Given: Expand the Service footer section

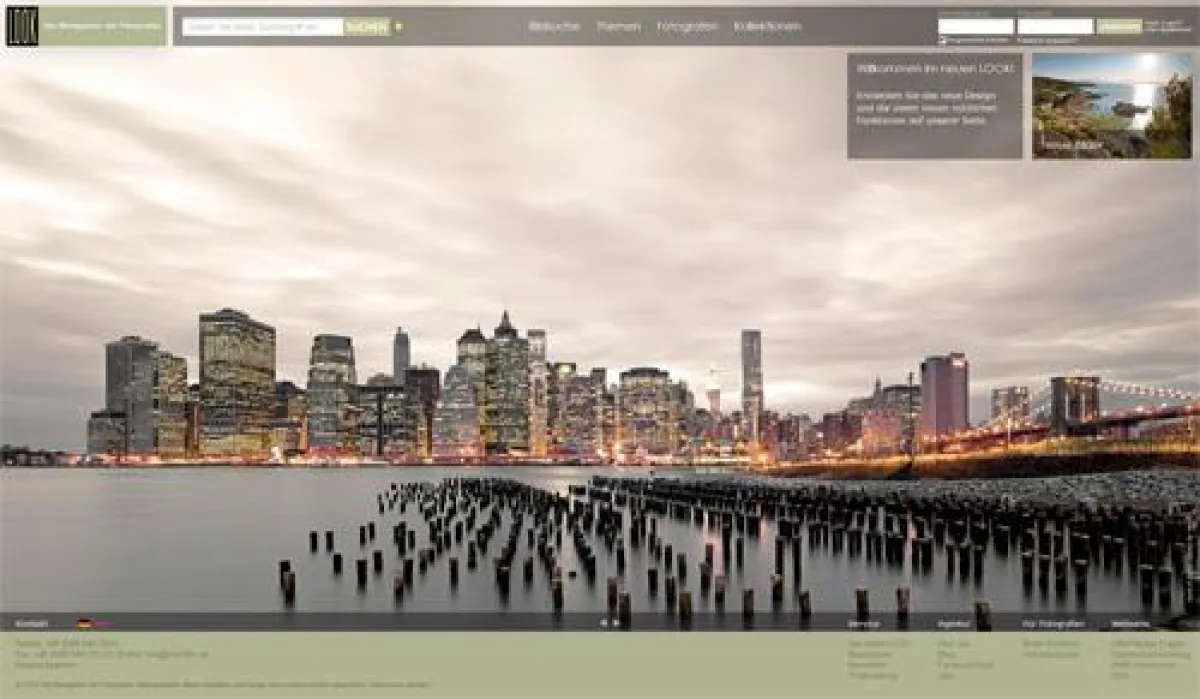Looking at the screenshot, I should tap(864, 624).
